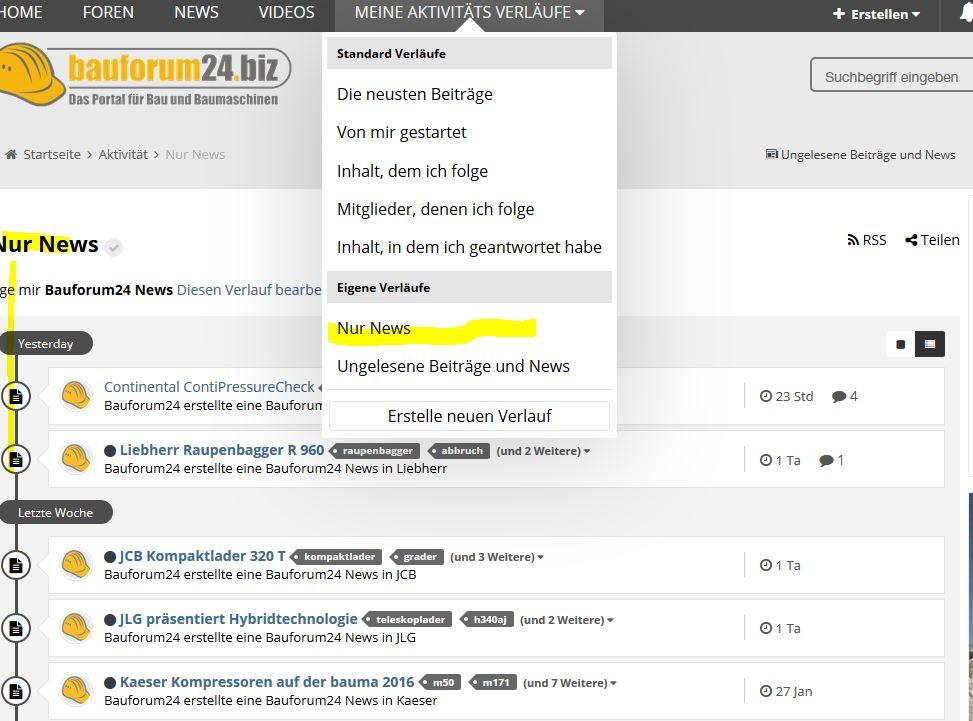Click the h340aj tag
973x721 pixels.
[x=488, y=620]
